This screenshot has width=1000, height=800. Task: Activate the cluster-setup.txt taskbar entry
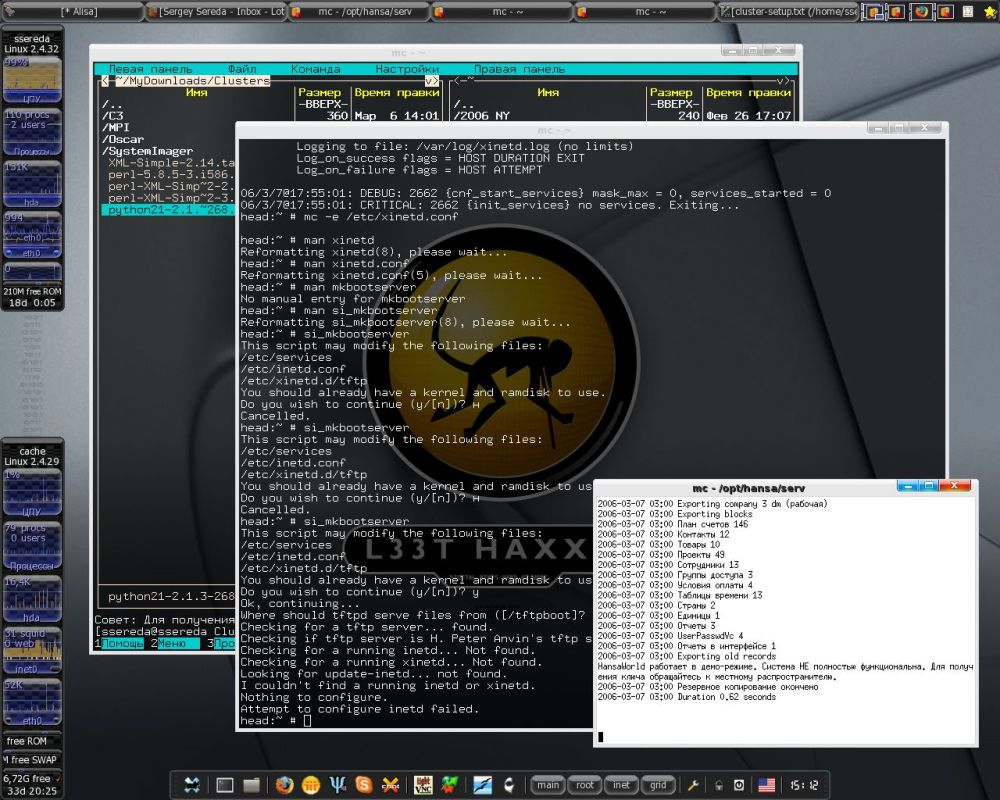(x=789, y=11)
